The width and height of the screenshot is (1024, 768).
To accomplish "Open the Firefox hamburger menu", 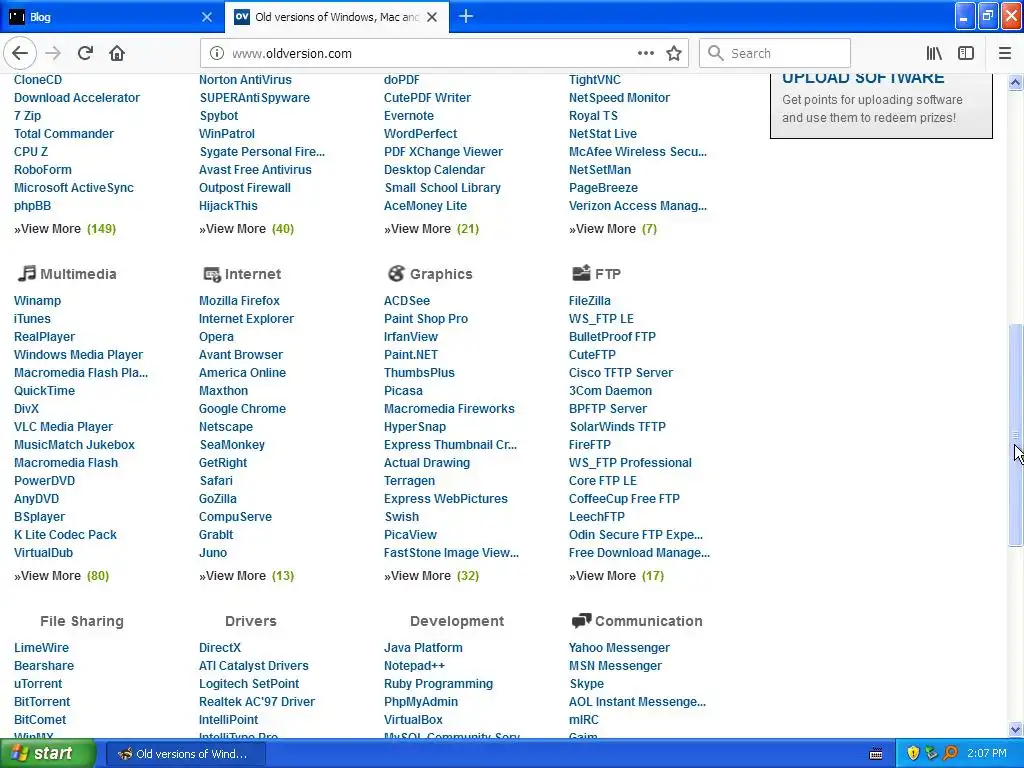I will 1005,53.
